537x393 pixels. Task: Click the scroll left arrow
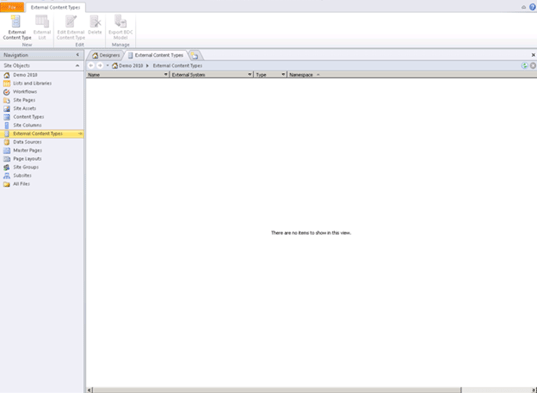(89, 390)
